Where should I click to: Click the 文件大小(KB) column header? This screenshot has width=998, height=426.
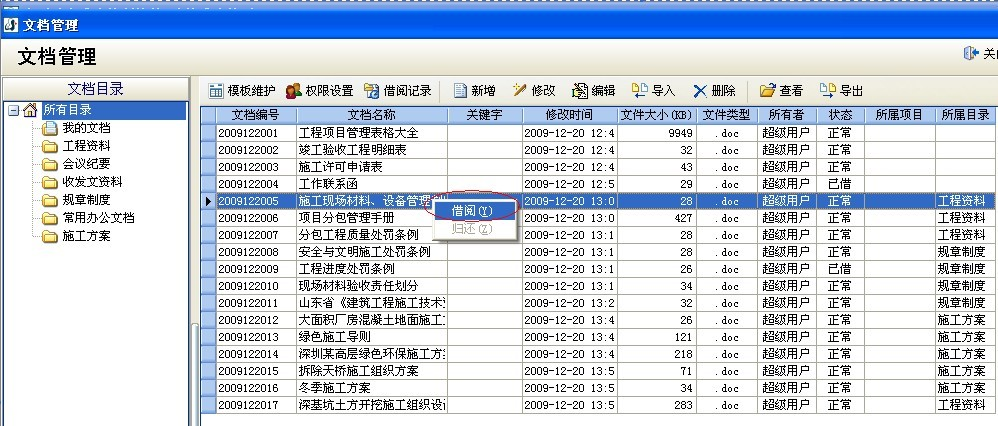tap(656, 115)
